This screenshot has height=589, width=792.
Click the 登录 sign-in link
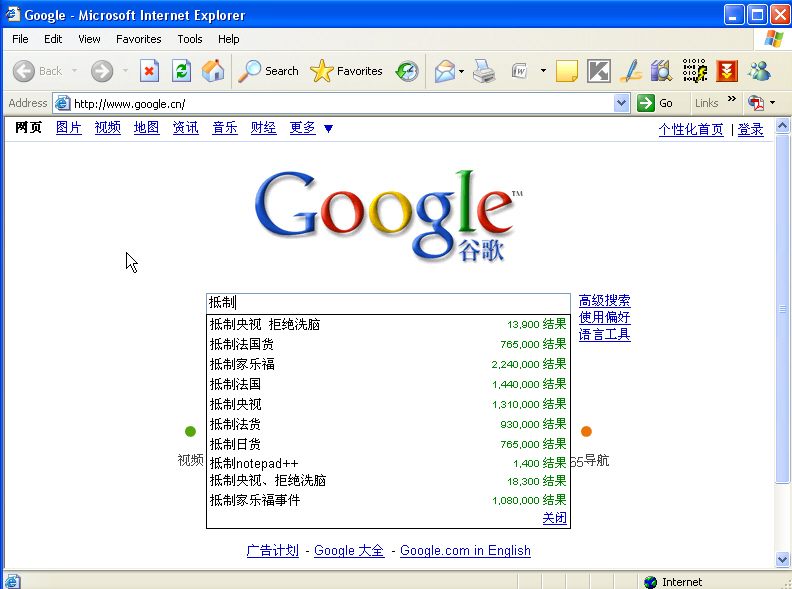[750, 129]
